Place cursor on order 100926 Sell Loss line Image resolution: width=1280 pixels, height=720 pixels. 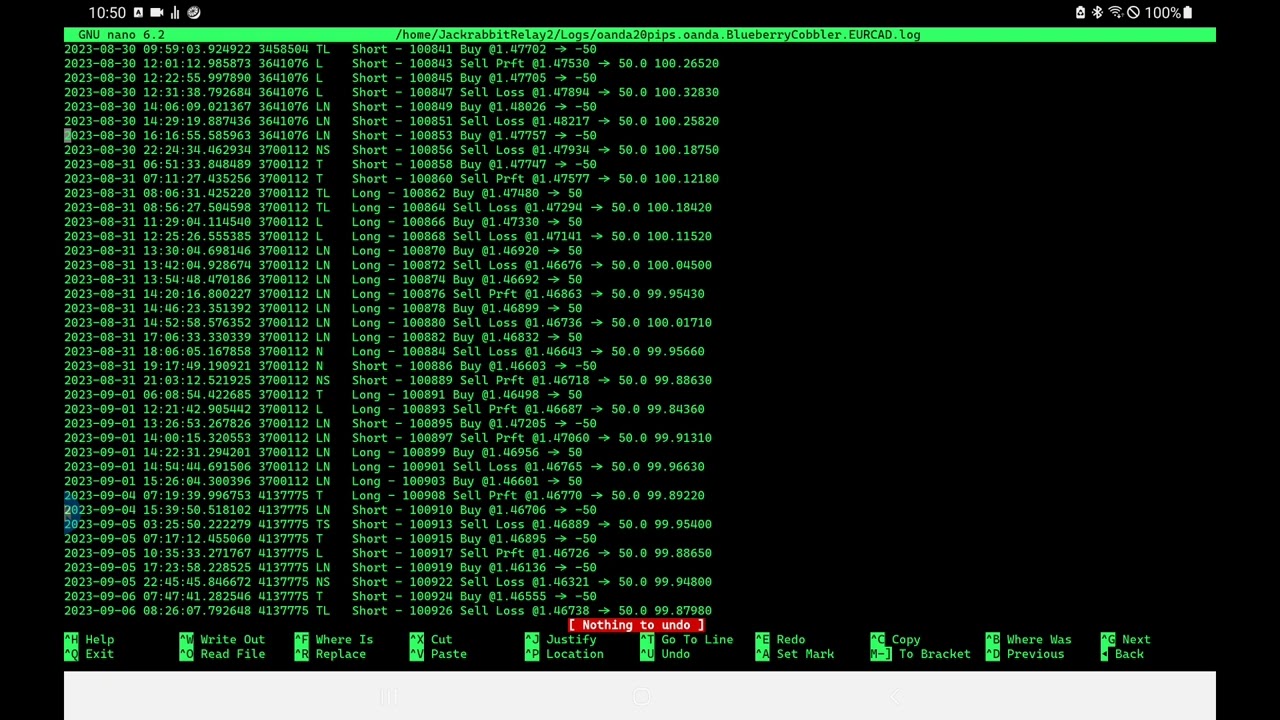388,610
